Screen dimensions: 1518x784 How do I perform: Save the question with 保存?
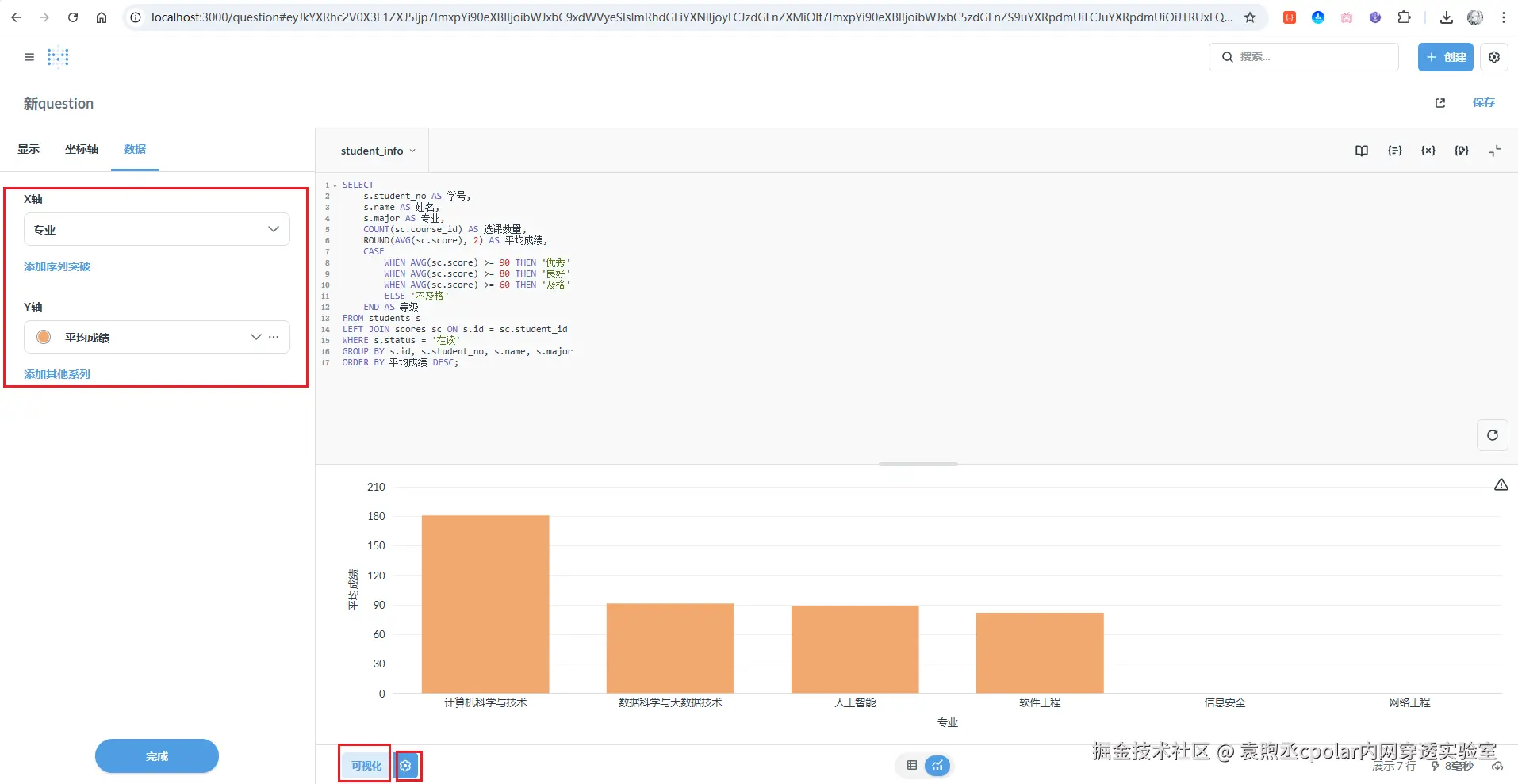click(x=1484, y=102)
